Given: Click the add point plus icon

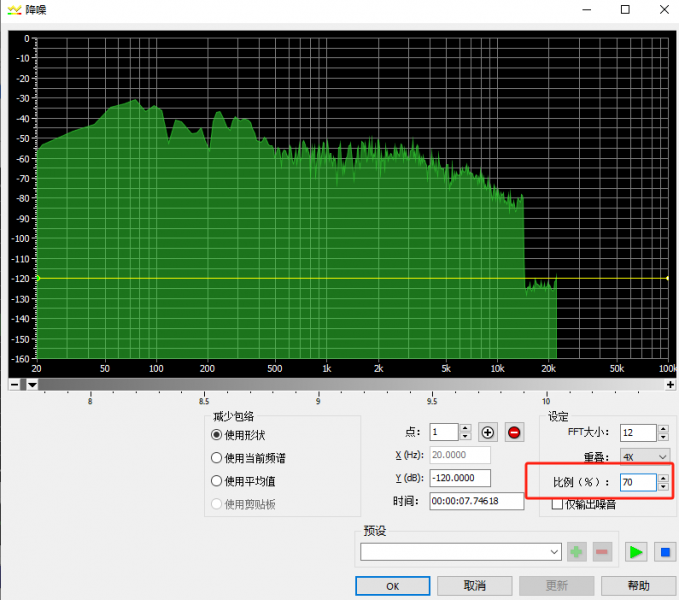Looking at the screenshot, I should (488, 433).
